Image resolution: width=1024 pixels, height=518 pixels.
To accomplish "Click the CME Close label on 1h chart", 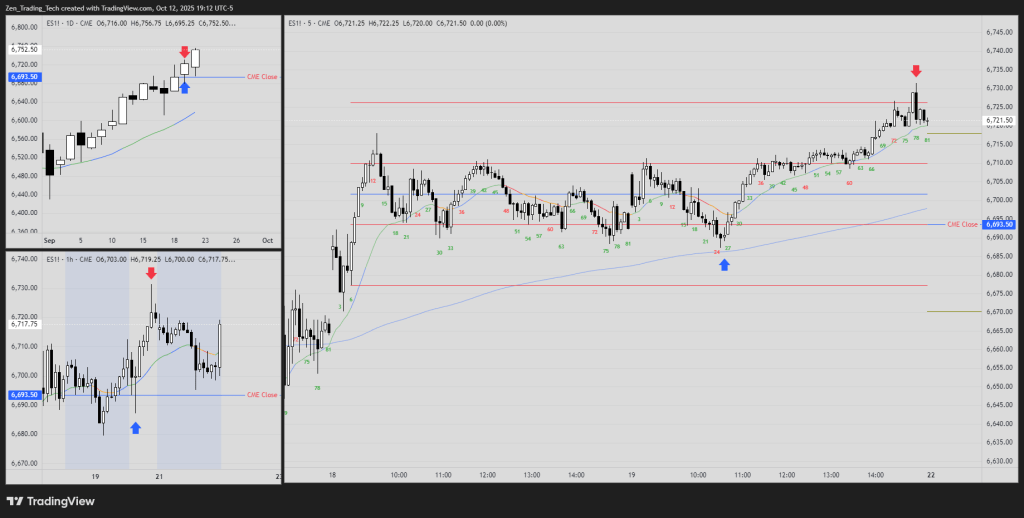I will pos(261,396).
